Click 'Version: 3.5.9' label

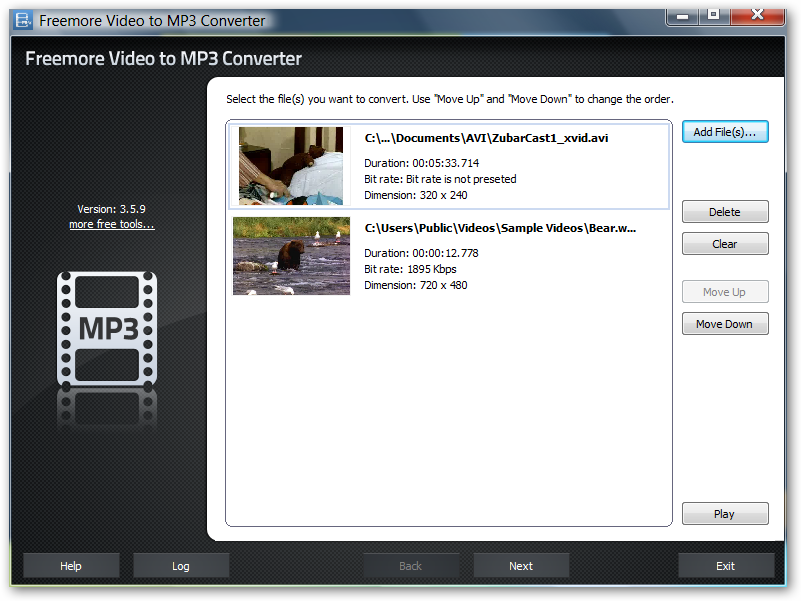[111, 209]
